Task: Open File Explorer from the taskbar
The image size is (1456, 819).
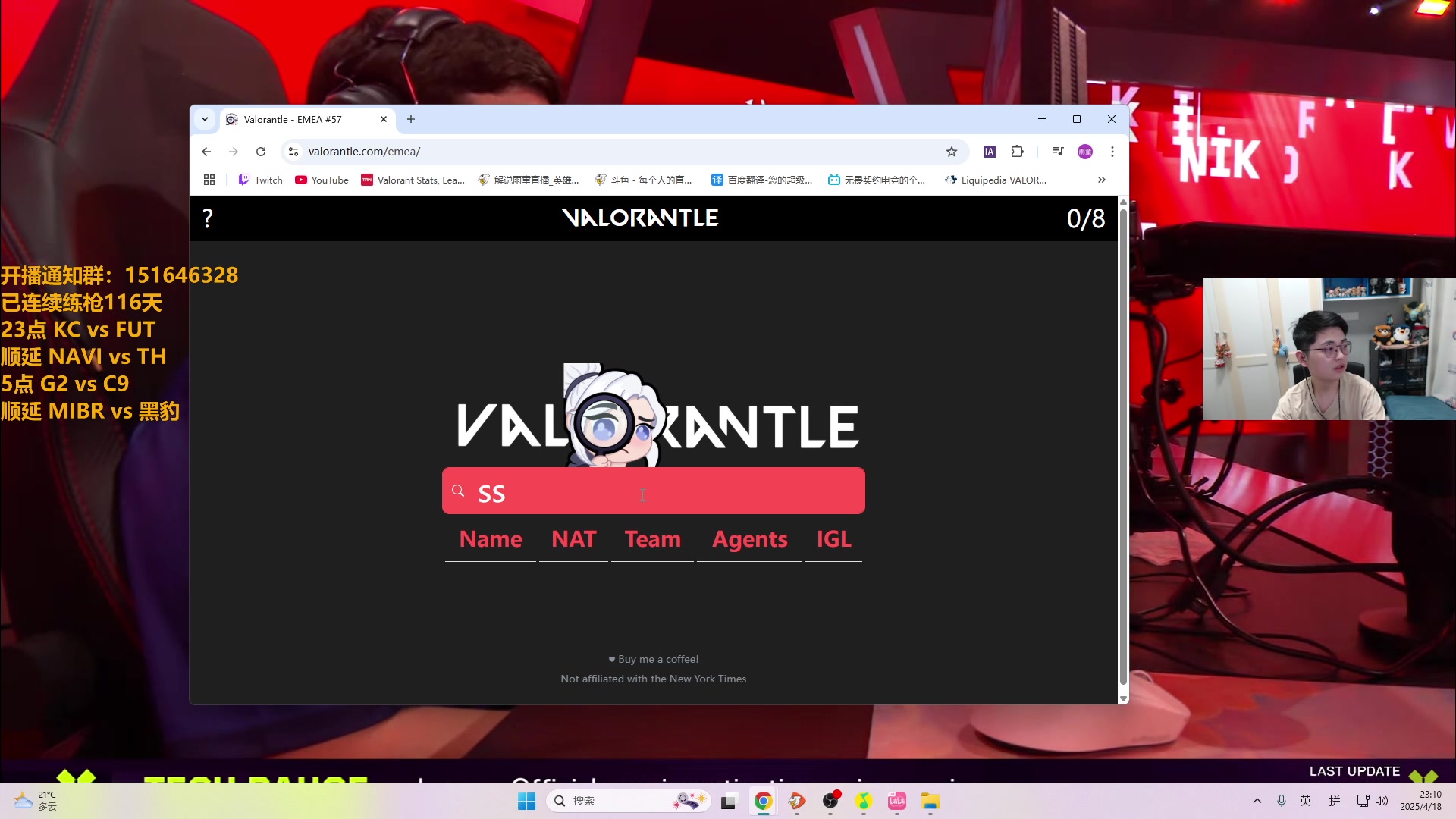Action: [930, 801]
